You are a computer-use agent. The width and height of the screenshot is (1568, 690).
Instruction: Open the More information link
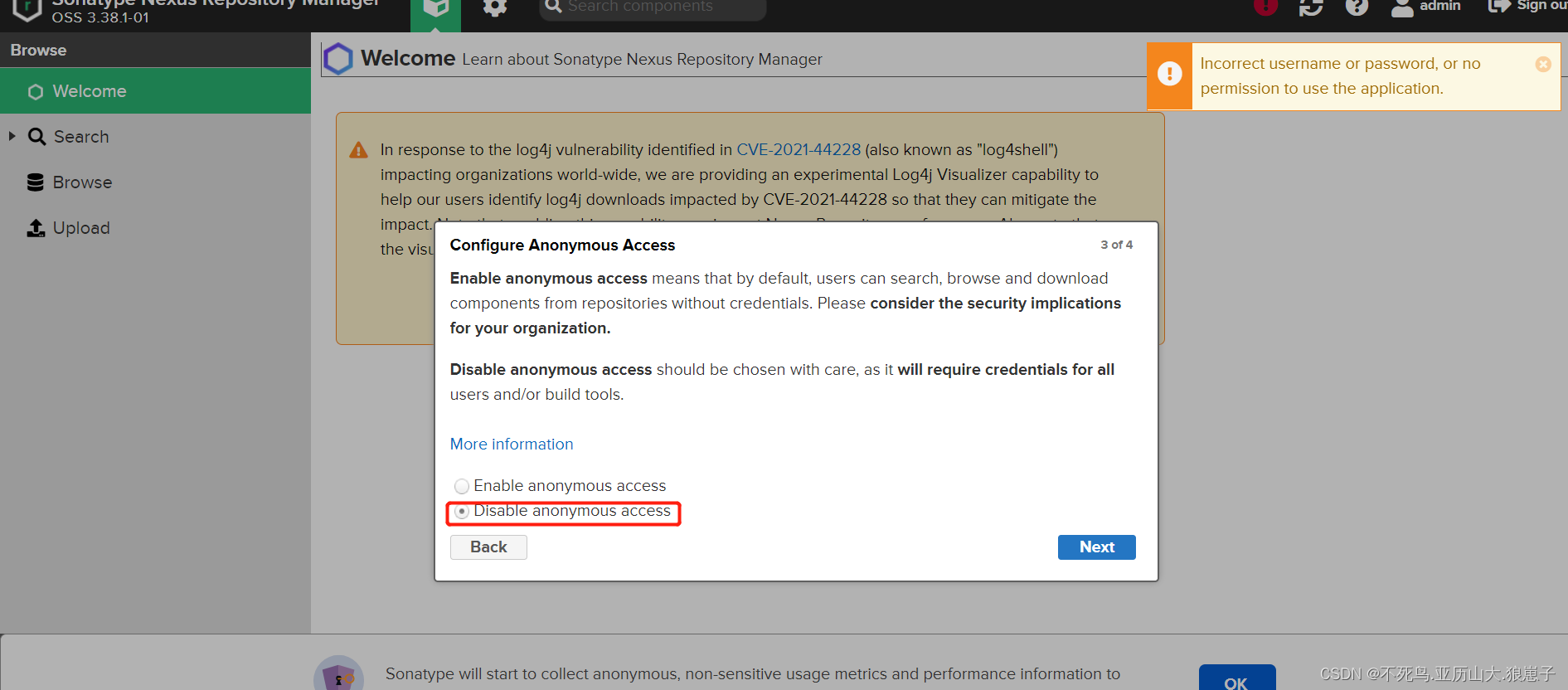pyautogui.click(x=512, y=445)
